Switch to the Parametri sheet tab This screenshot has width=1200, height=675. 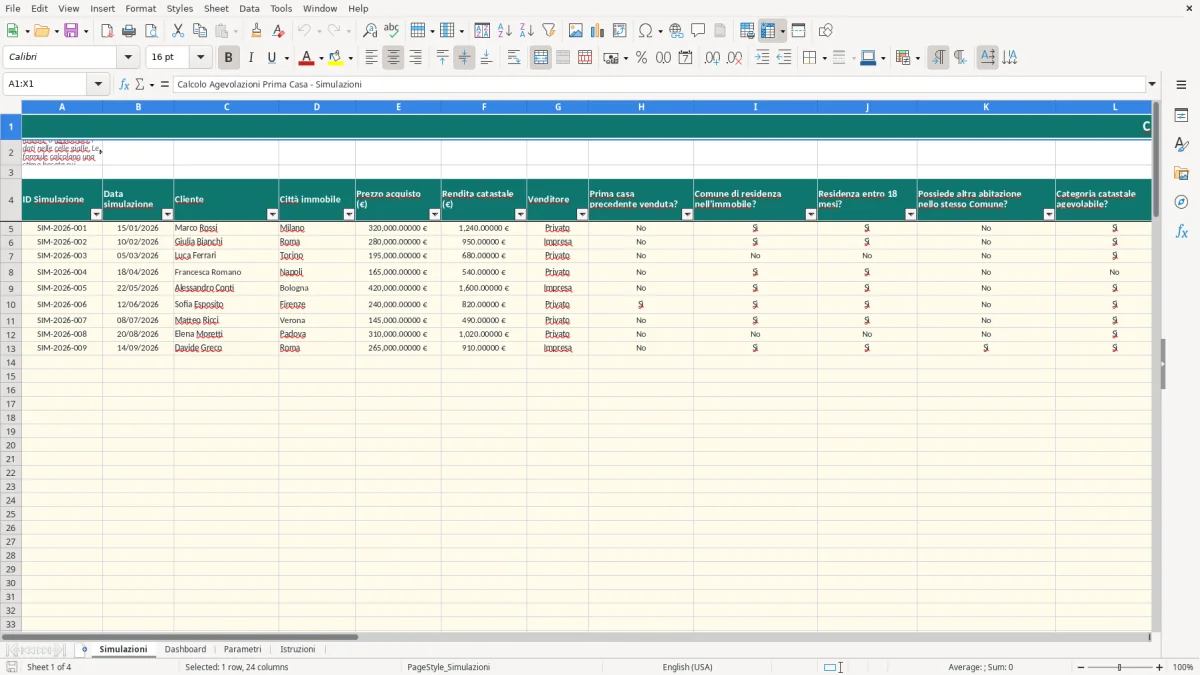pos(242,650)
